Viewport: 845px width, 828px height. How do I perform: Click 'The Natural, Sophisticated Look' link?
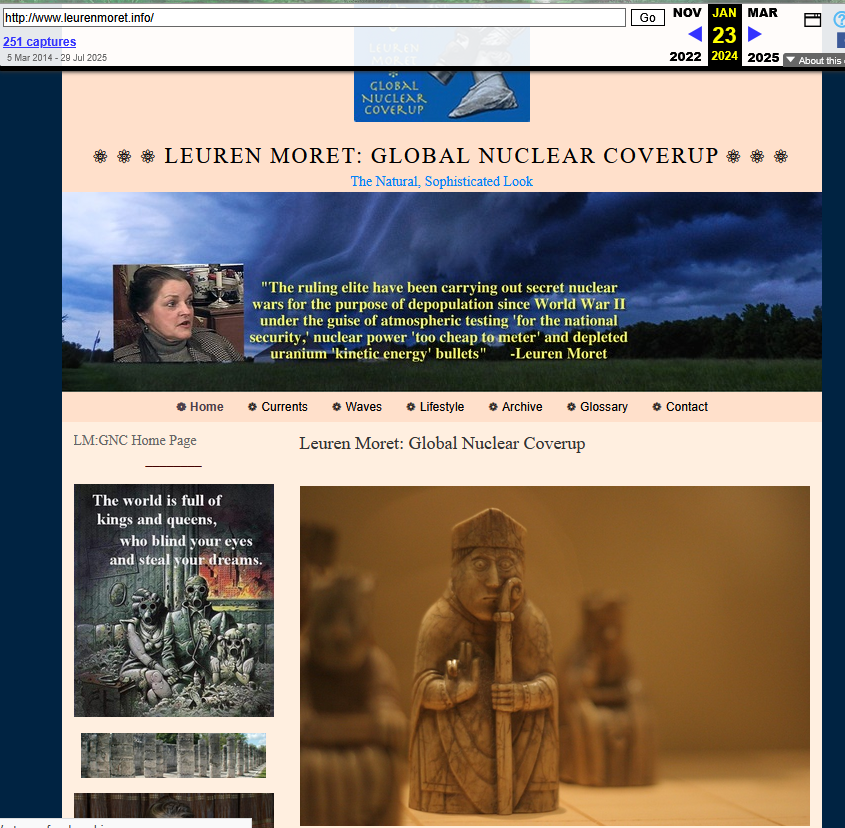[441, 181]
